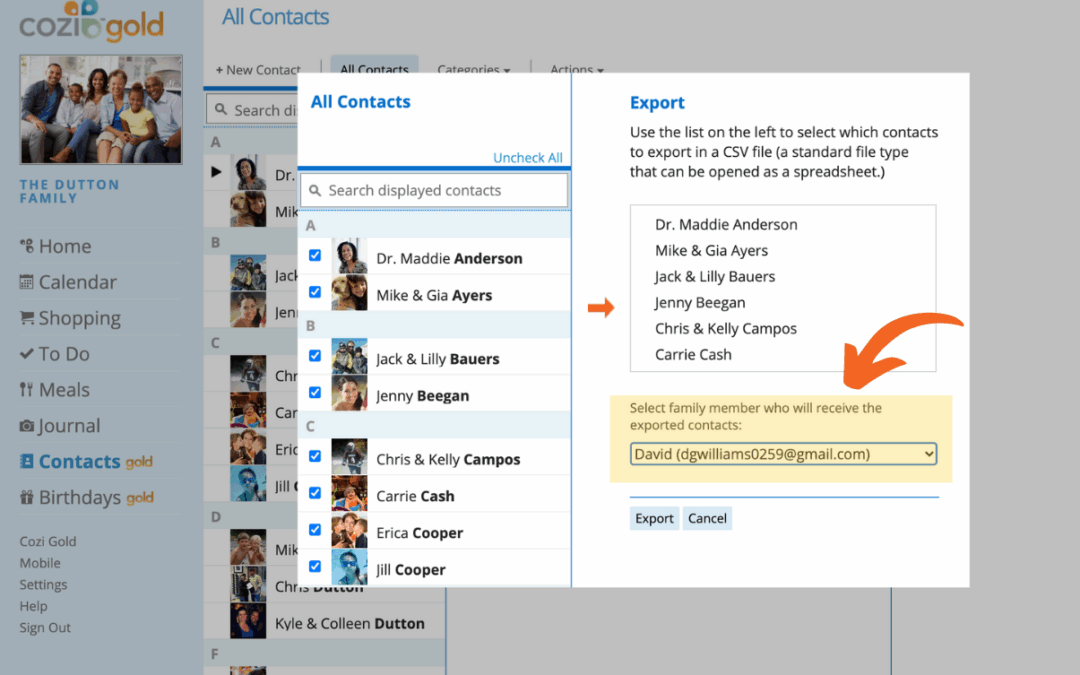The image size is (1080, 675).
Task: Click the Journal camera icon
Action: coord(27,426)
